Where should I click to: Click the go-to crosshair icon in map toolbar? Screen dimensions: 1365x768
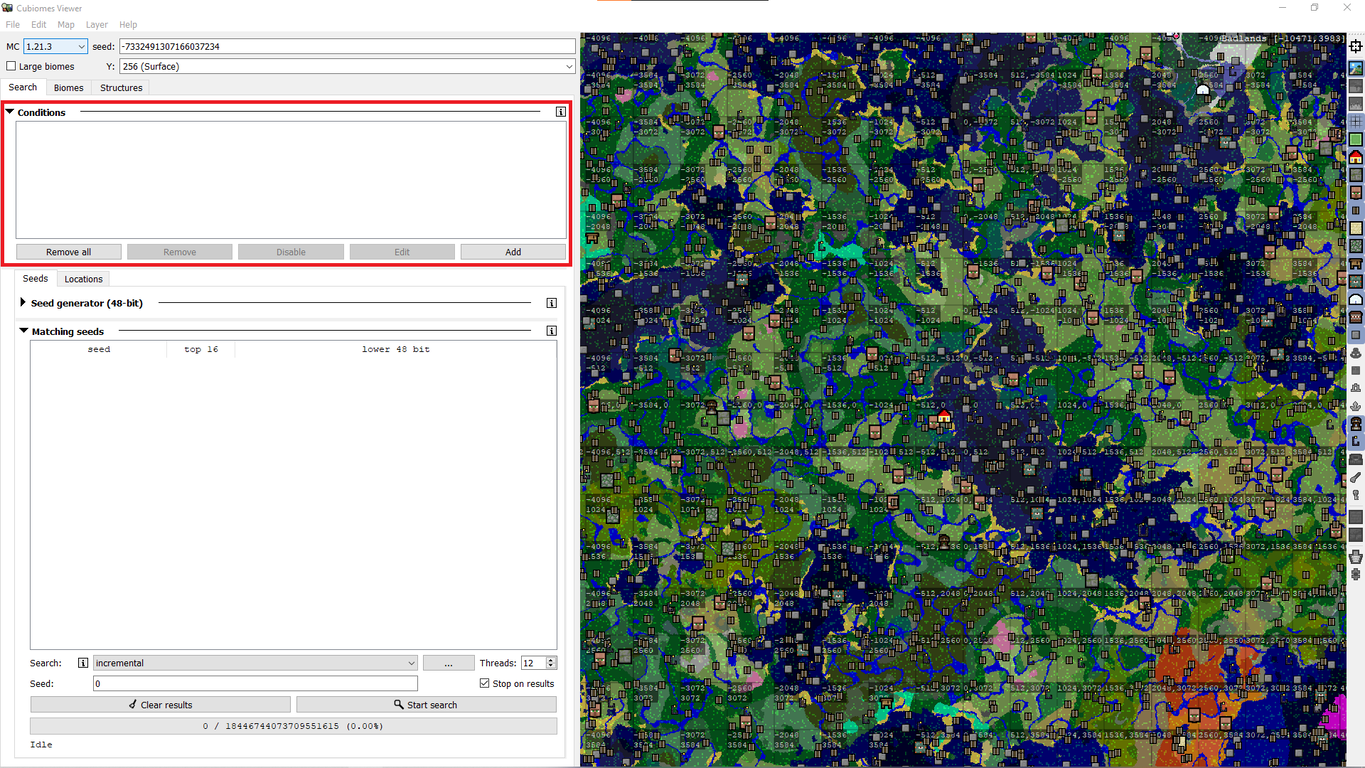click(x=1356, y=46)
